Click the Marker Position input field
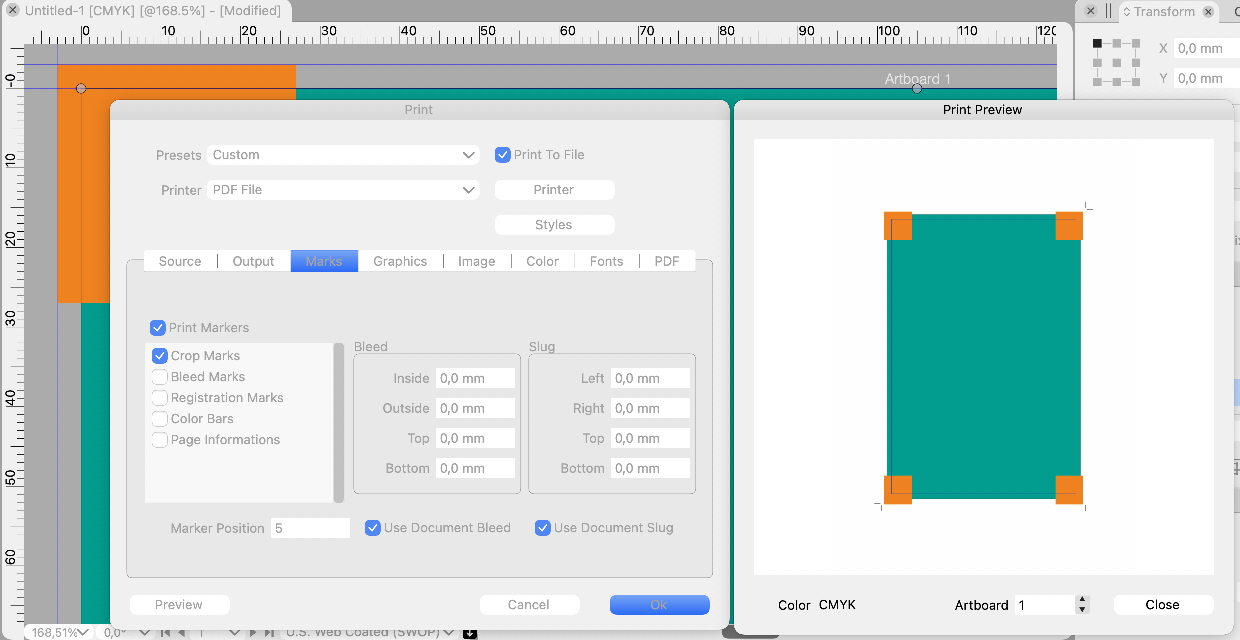 coord(310,528)
